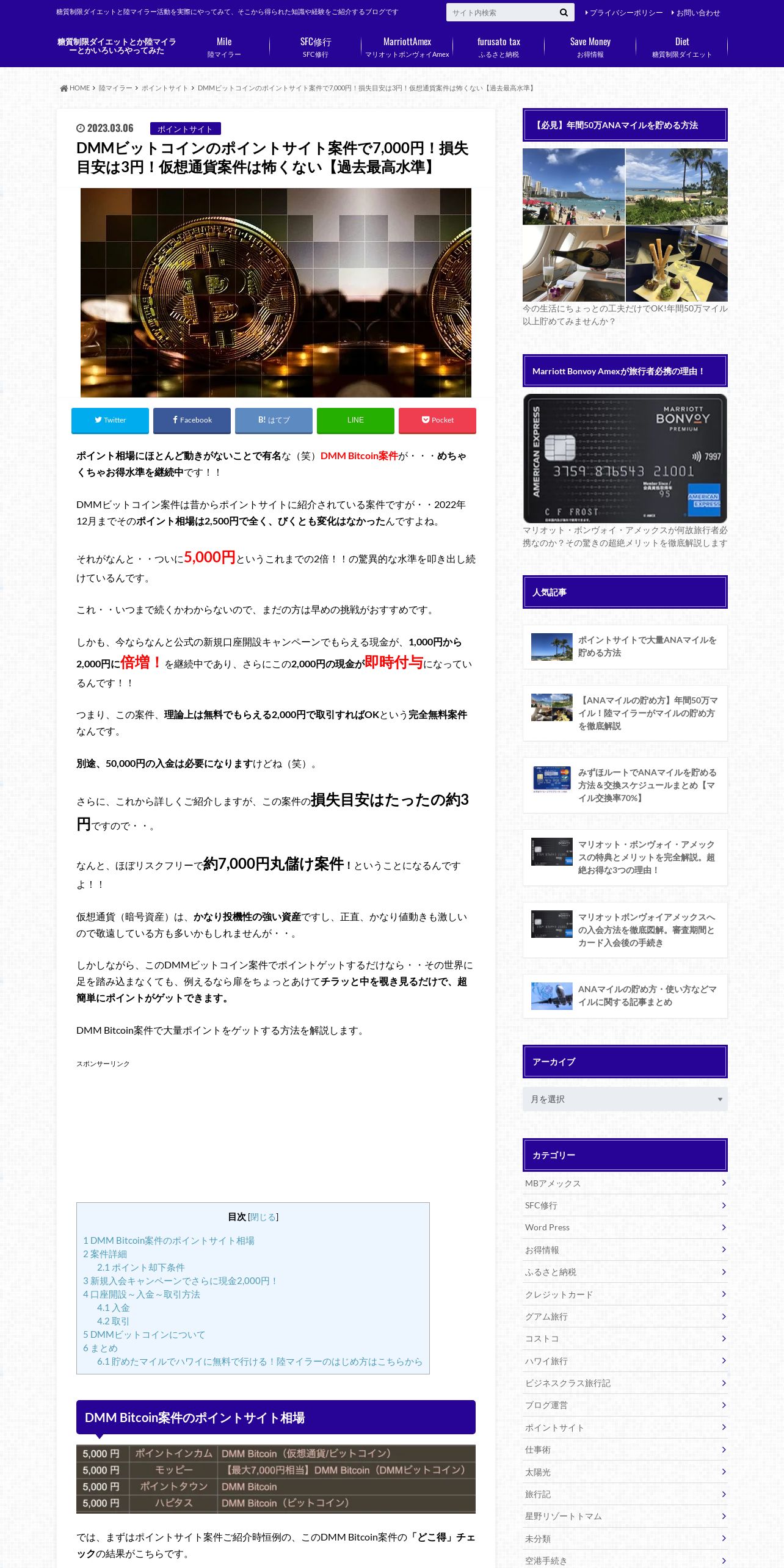
Task: Click the ポイントサイト category tag
Action: 186,129
